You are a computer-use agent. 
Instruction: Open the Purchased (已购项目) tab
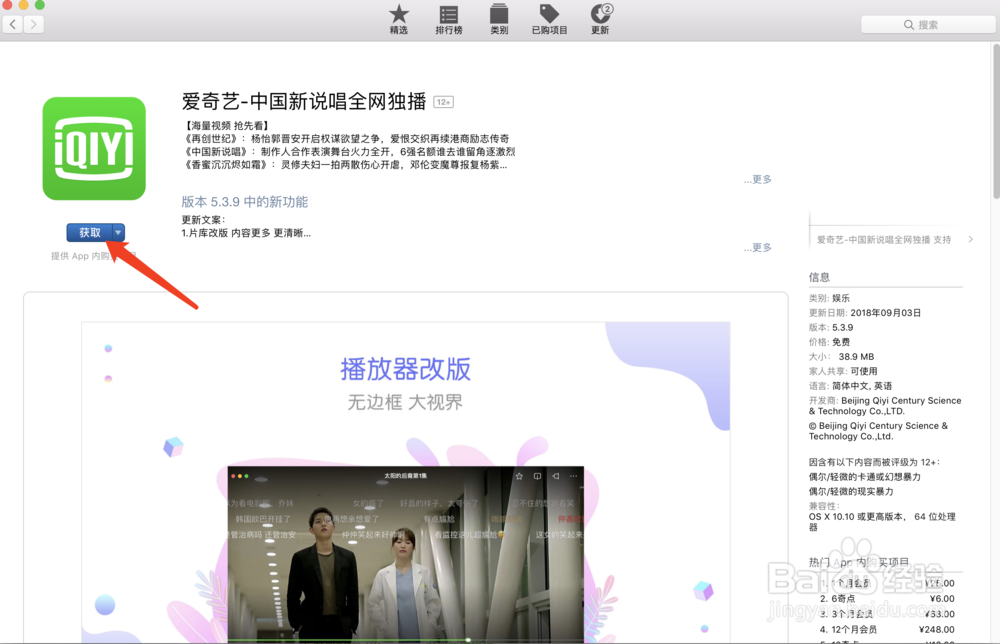click(x=549, y=19)
